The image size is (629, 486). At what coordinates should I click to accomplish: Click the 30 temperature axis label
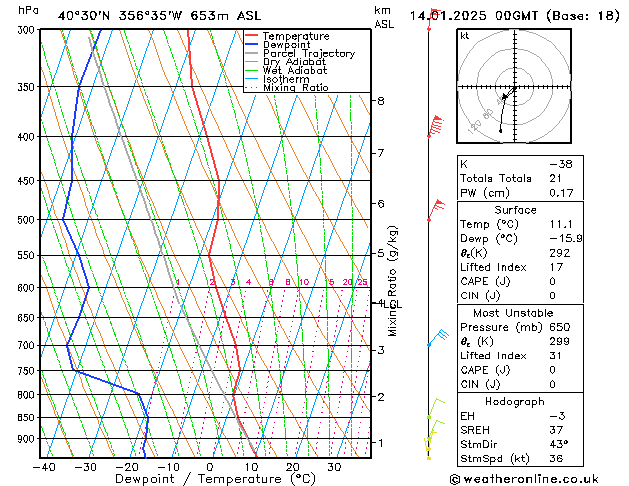pos(334,467)
